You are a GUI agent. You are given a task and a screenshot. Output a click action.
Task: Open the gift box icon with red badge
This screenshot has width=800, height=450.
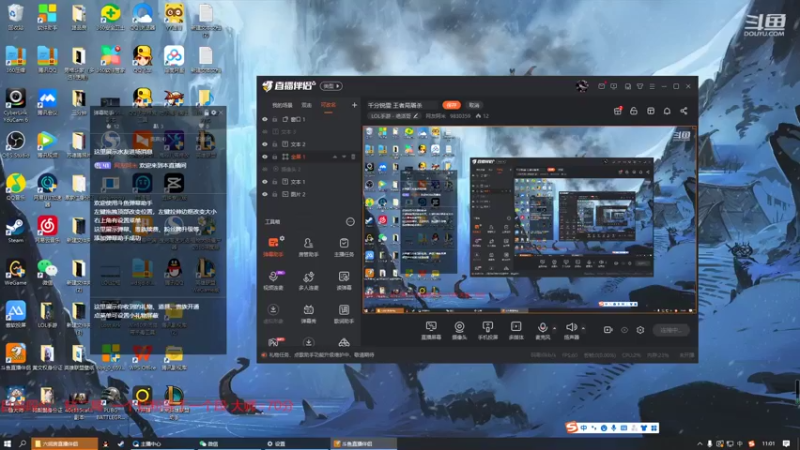(x=618, y=111)
